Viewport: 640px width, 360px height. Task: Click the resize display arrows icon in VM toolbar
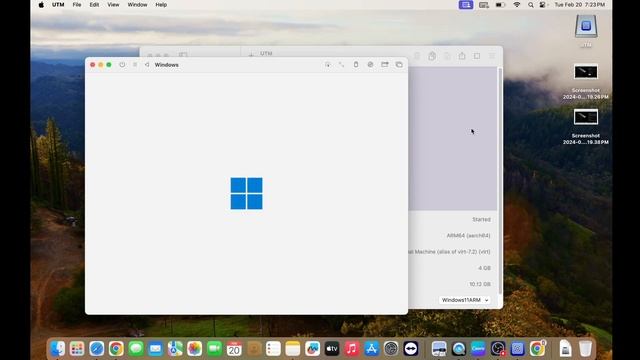[x=341, y=65]
